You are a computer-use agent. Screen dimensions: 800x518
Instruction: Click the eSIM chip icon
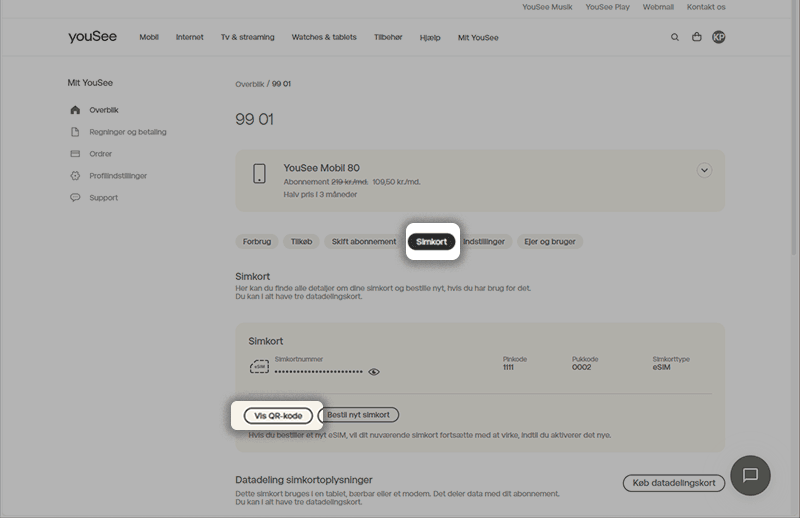click(259, 367)
